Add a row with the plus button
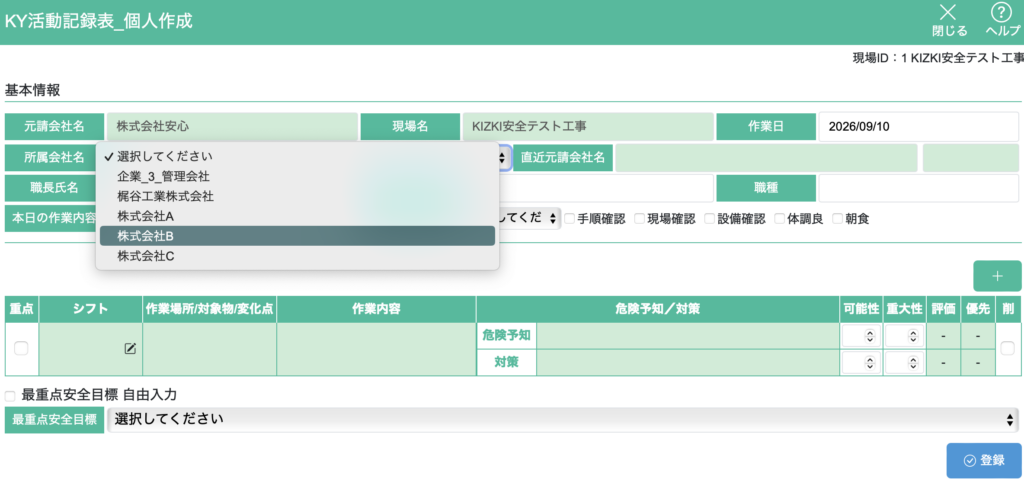 (997, 276)
